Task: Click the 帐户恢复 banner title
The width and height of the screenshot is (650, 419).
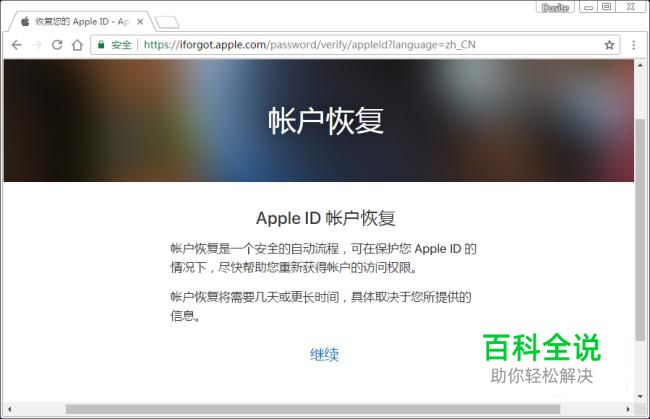Action: (x=326, y=121)
